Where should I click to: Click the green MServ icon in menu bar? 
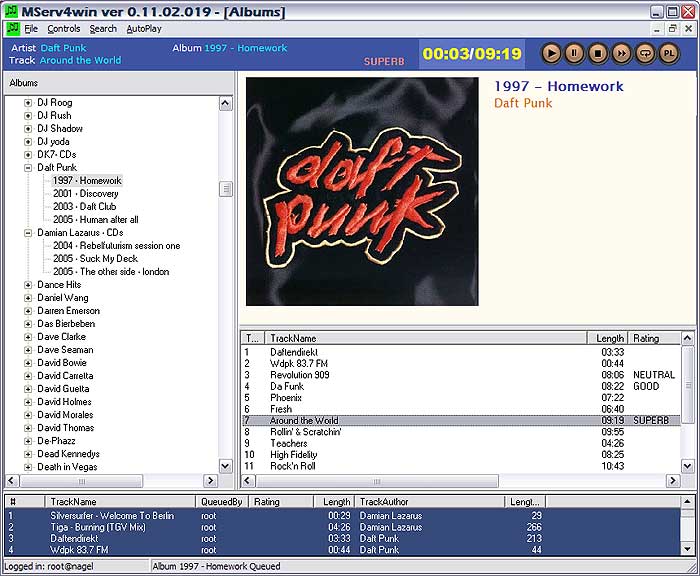pos(12,29)
